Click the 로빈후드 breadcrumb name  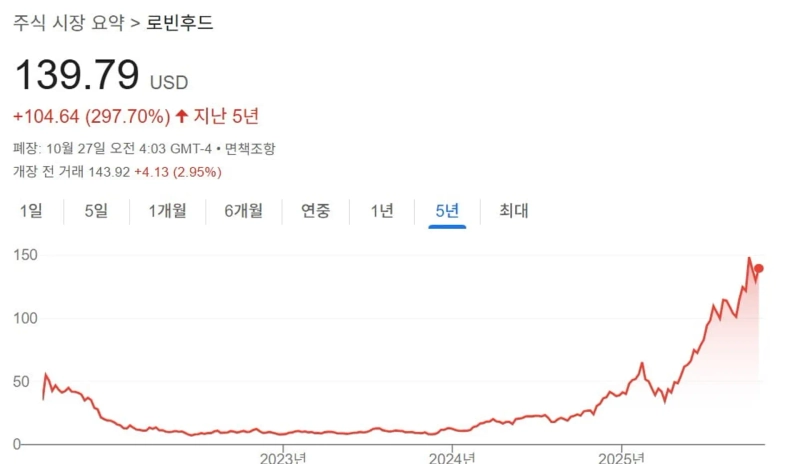coord(180,22)
